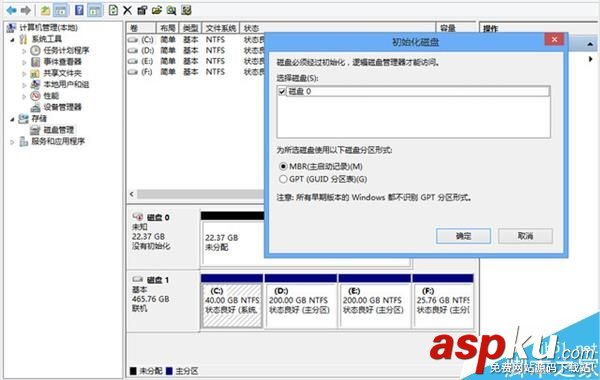The image size is (600, 380).
Task: Select 共享文件夹 in the tree
Action: tap(62, 73)
